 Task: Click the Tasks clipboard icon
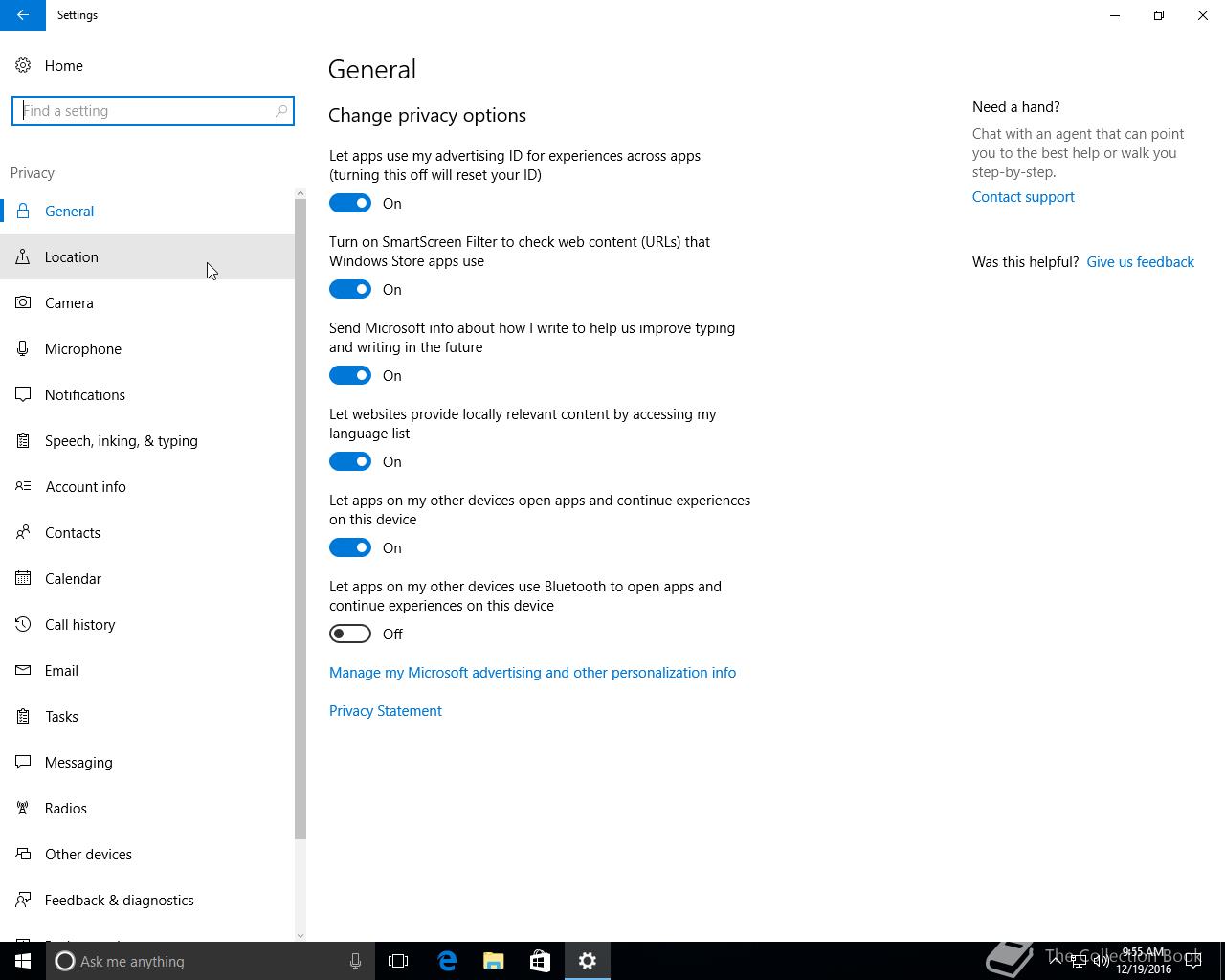(x=23, y=716)
